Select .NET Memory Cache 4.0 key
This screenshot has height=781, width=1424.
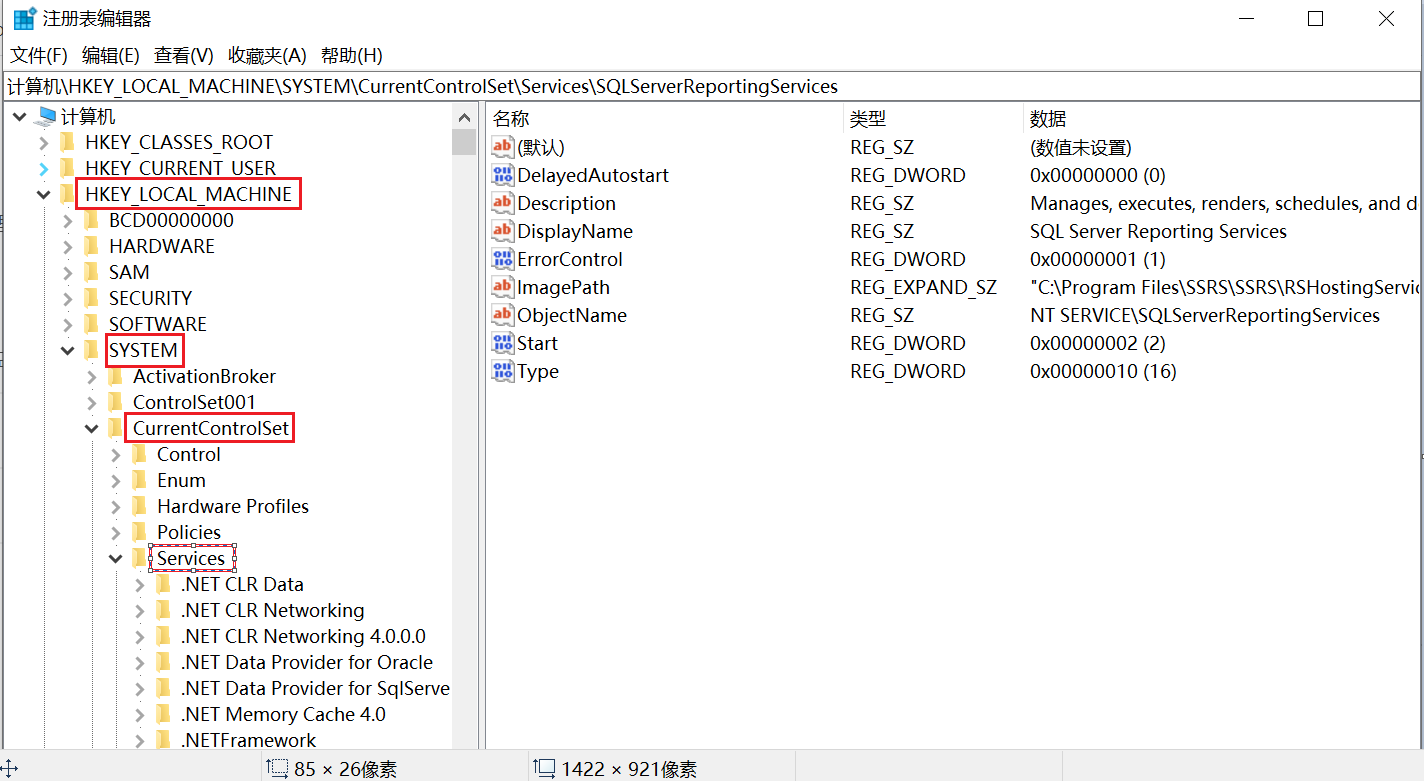tap(283, 714)
